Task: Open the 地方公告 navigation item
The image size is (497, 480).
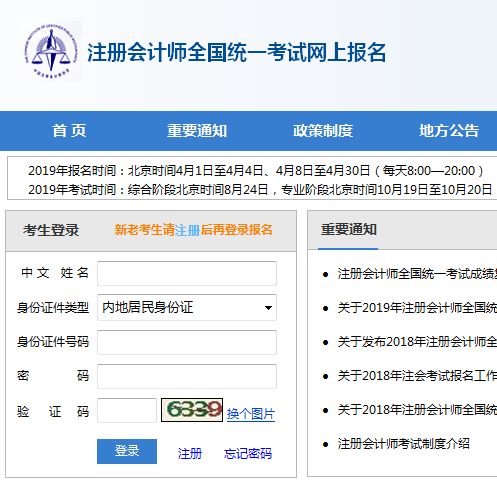Action: 449,131
